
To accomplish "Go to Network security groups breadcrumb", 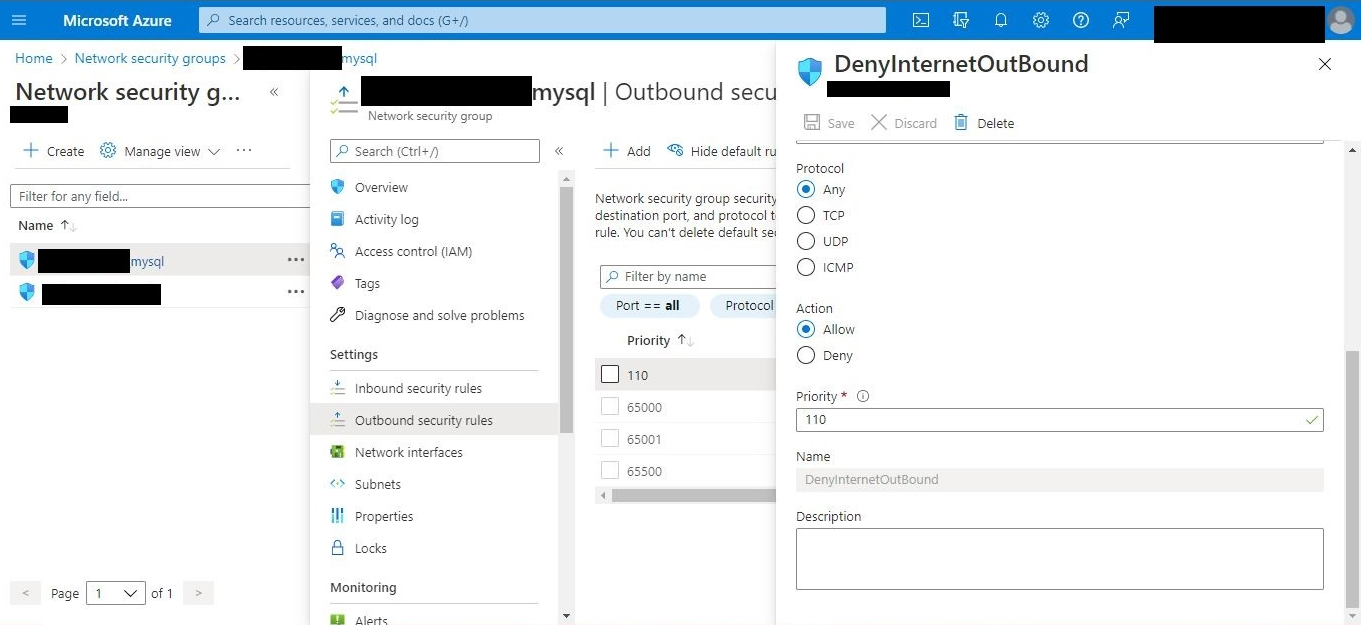I will tap(150, 59).
